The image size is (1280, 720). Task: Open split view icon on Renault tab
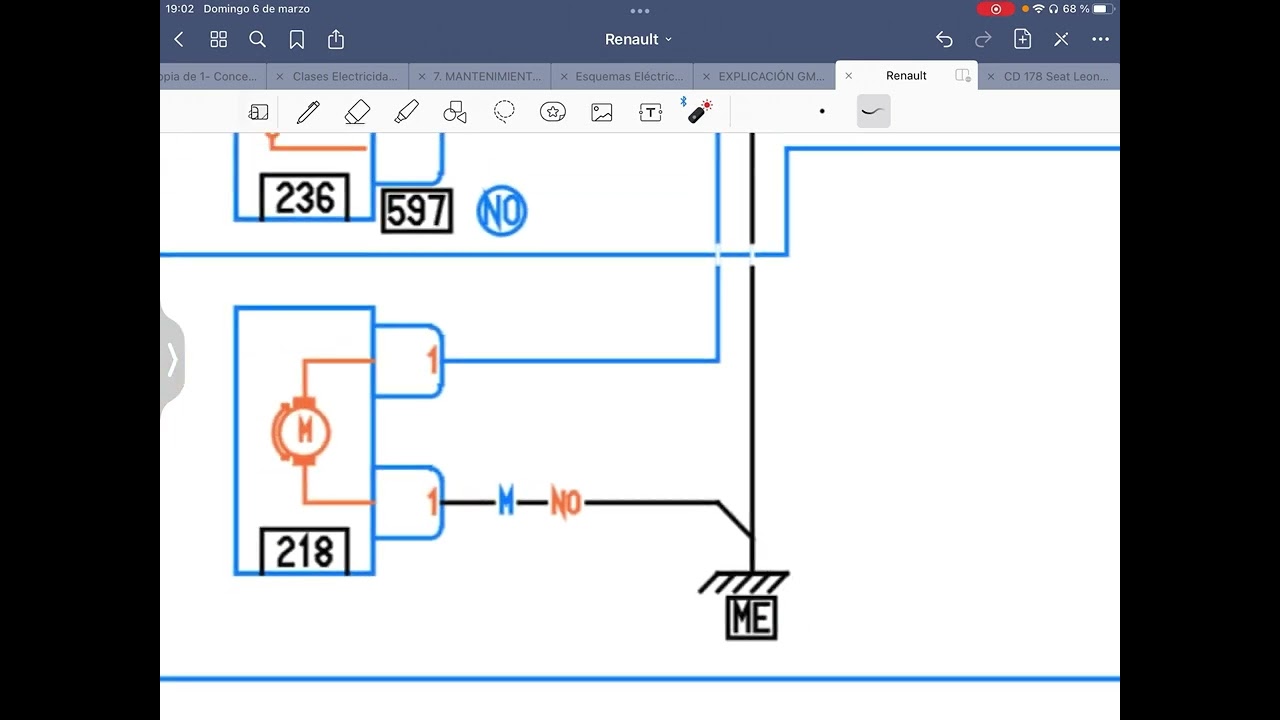(963, 76)
